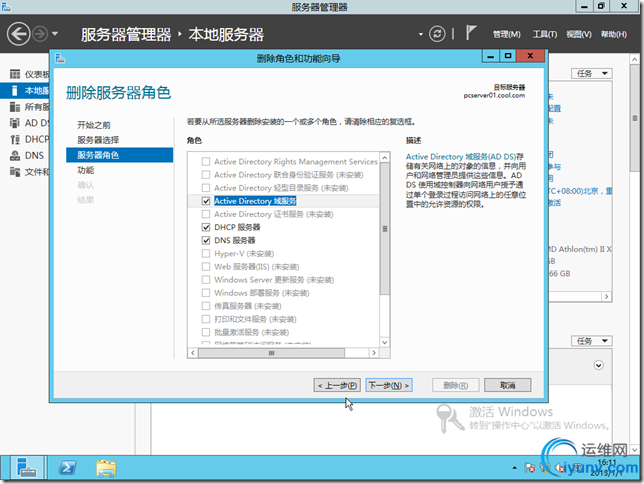Toggle the 打印和文件服务 checkbox
This screenshot has width=644, height=484.
(x=206, y=319)
